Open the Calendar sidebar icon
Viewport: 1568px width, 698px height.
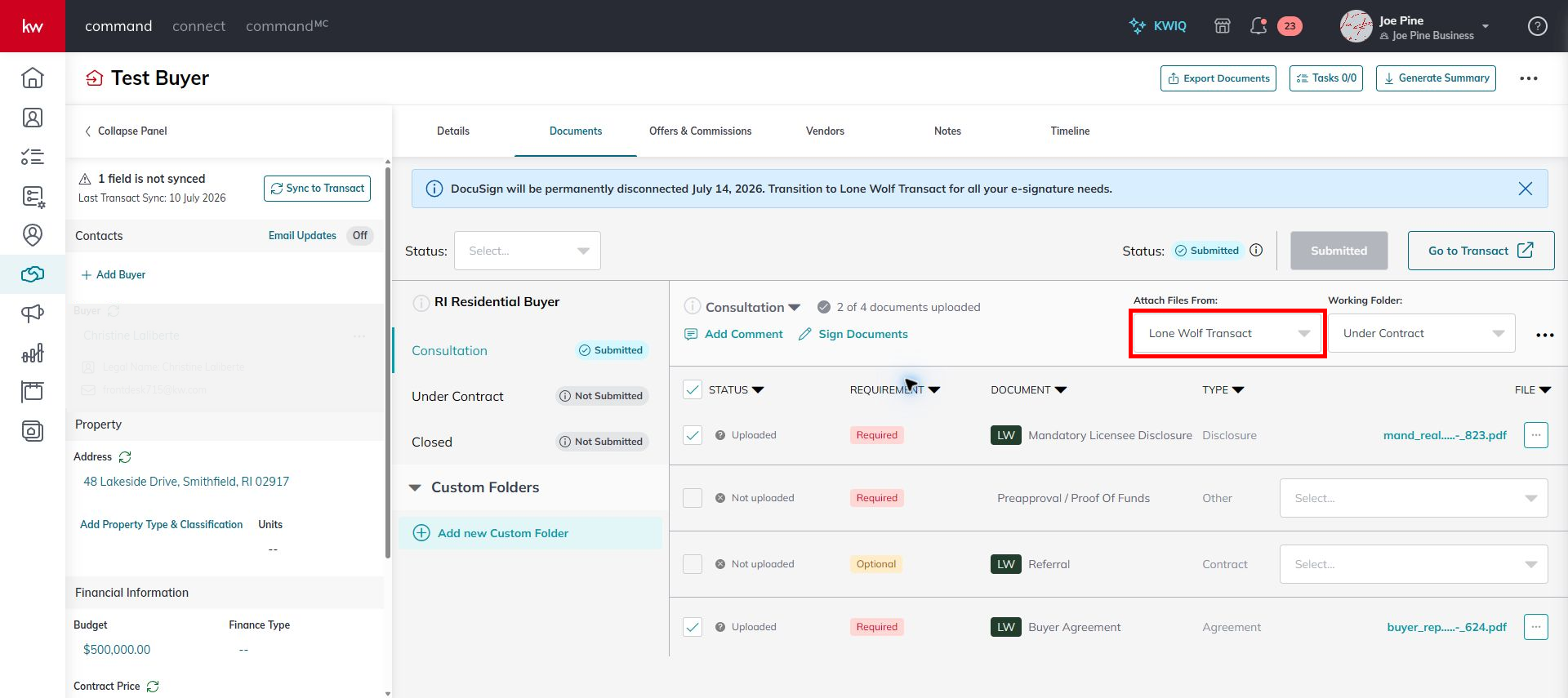click(x=33, y=392)
